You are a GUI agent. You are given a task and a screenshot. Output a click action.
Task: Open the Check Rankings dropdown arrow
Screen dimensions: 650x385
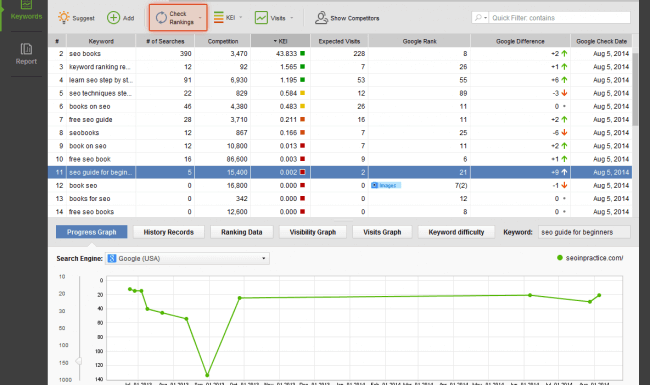coord(200,18)
